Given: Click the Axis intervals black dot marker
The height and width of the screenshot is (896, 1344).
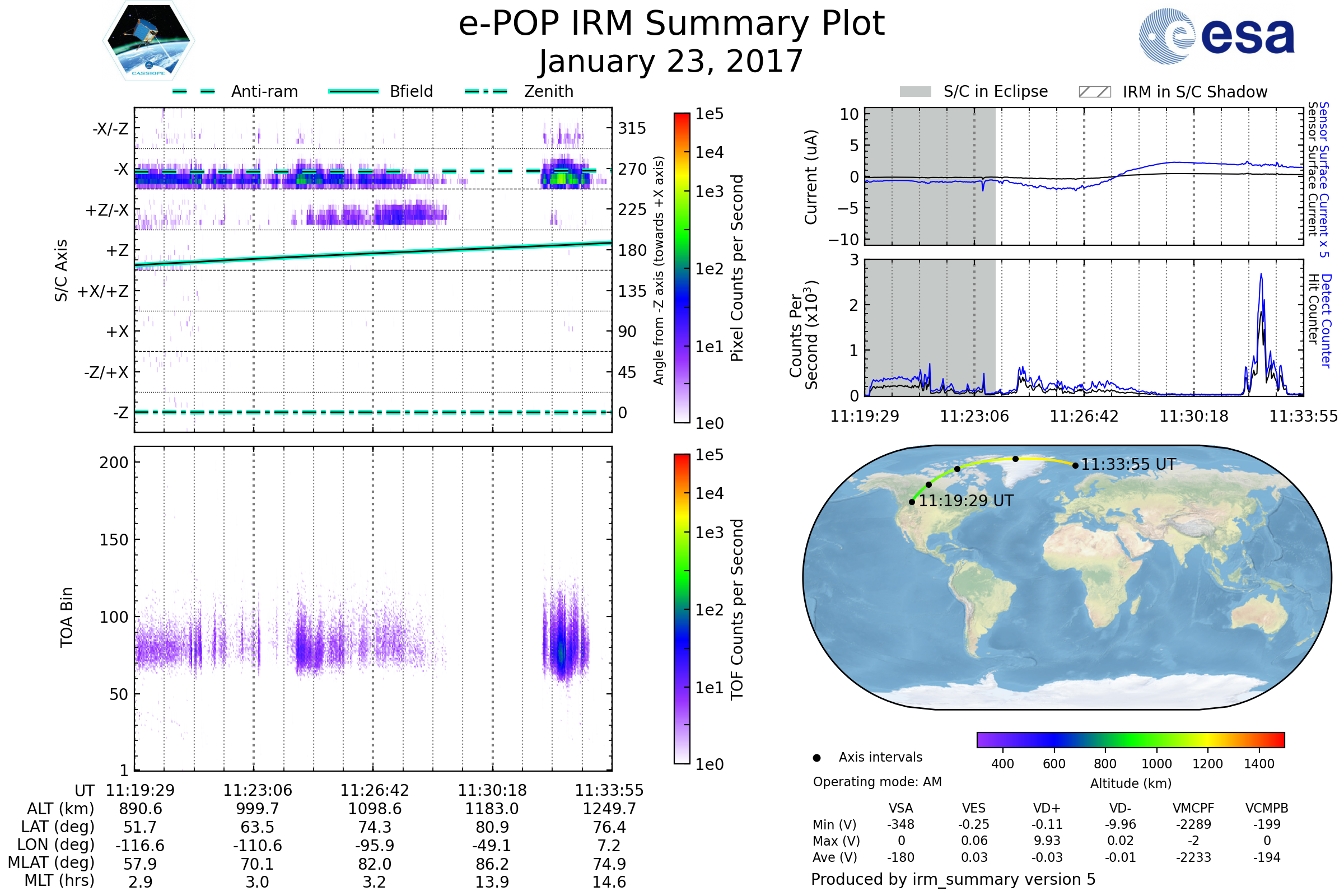Looking at the screenshot, I should tap(816, 758).
